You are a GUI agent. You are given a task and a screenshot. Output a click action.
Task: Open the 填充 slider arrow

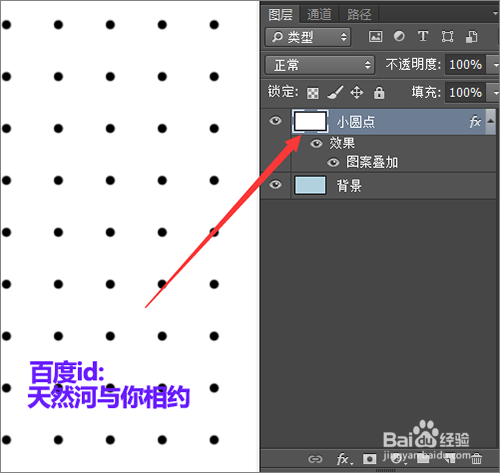click(493, 92)
